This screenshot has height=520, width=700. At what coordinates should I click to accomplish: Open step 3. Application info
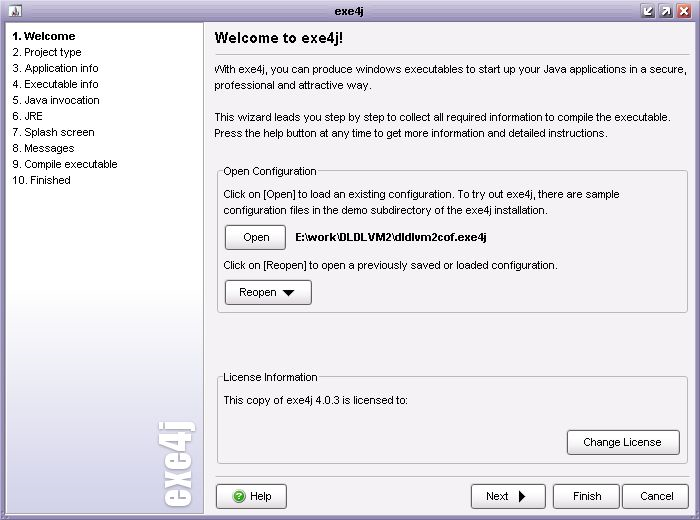coord(55,68)
